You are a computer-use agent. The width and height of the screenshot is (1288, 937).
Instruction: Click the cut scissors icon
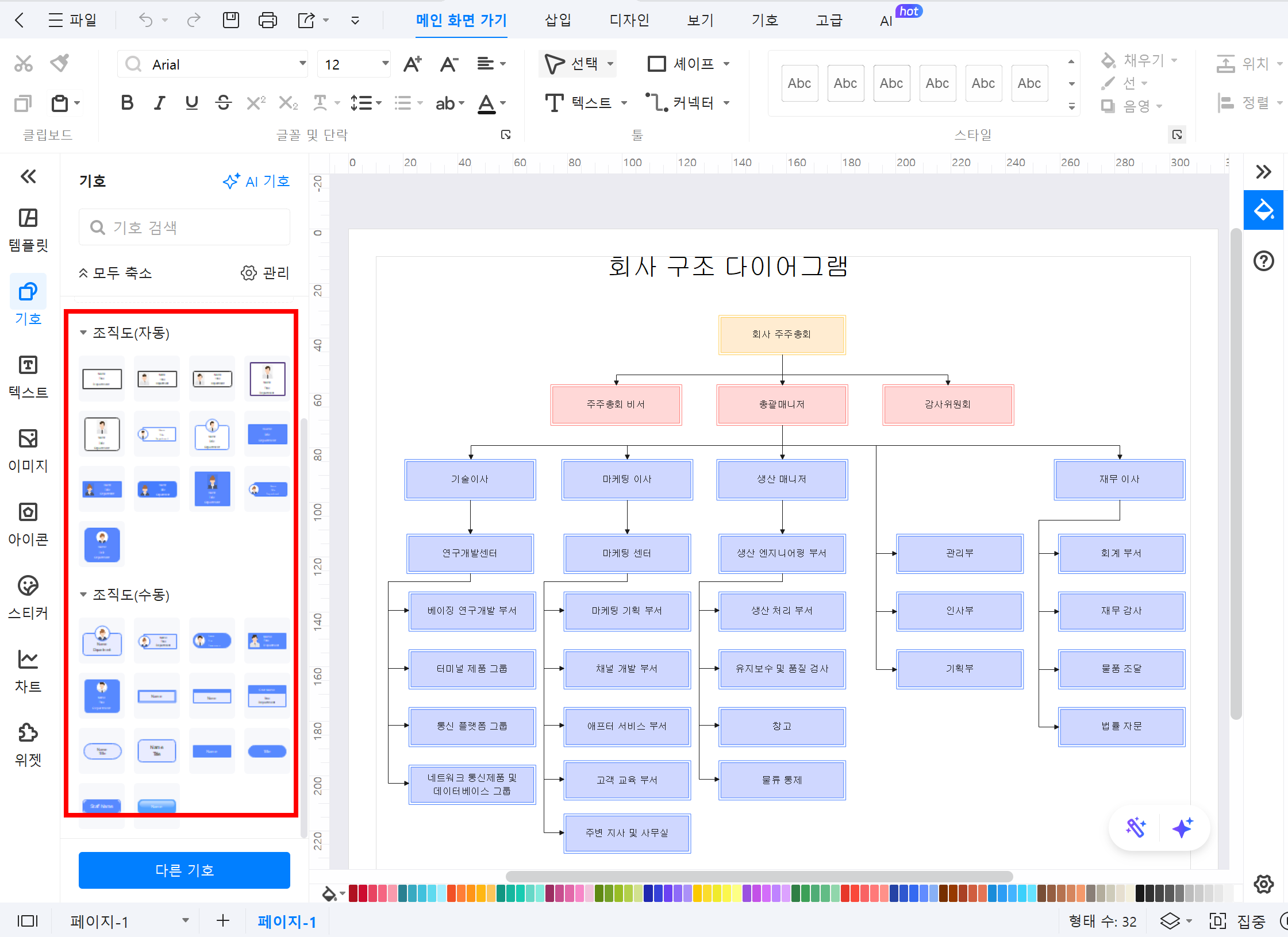pyautogui.click(x=24, y=63)
